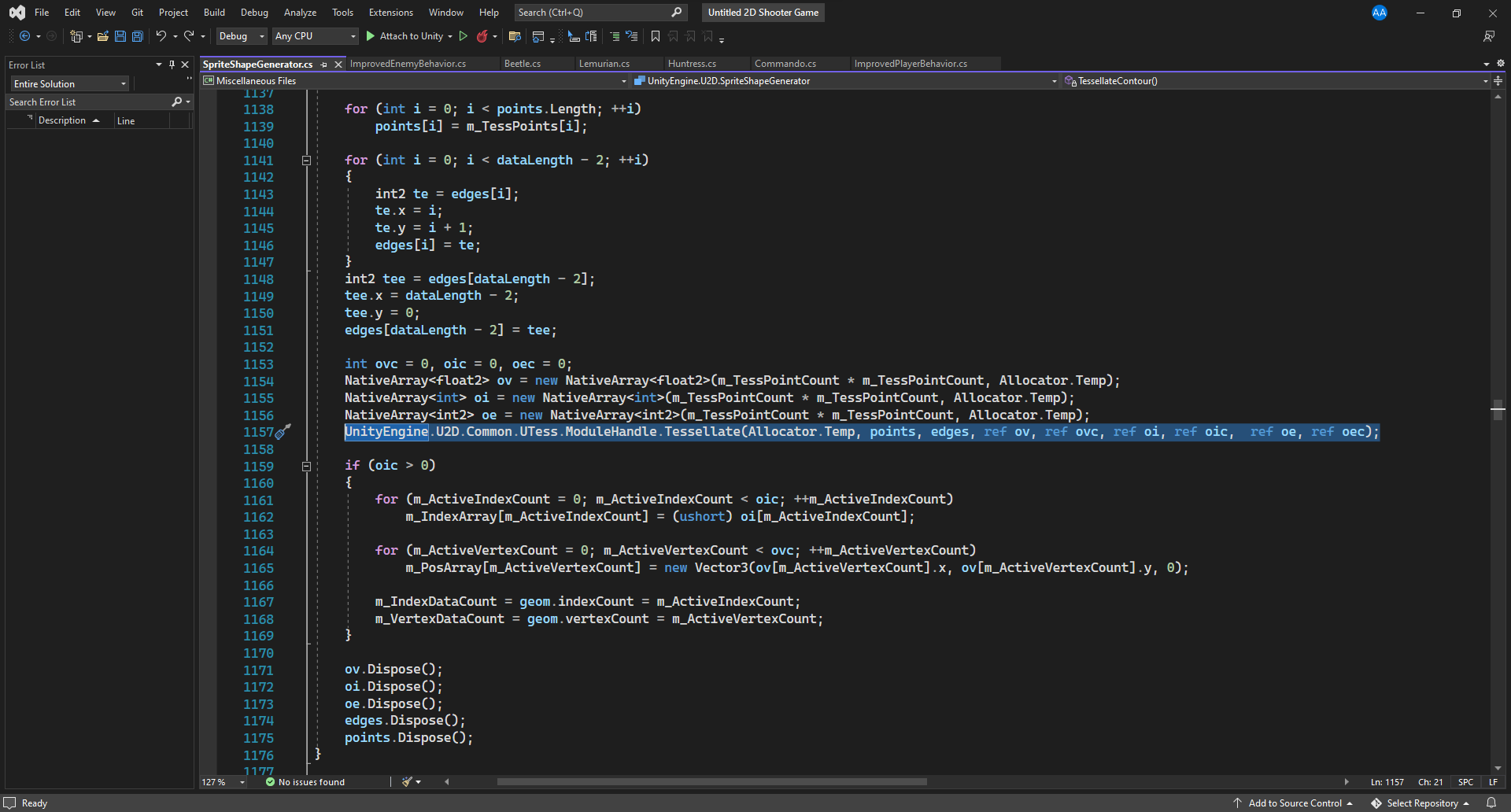Click the Undo arrow icon
This screenshot has height=812, width=1511.
(161, 36)
